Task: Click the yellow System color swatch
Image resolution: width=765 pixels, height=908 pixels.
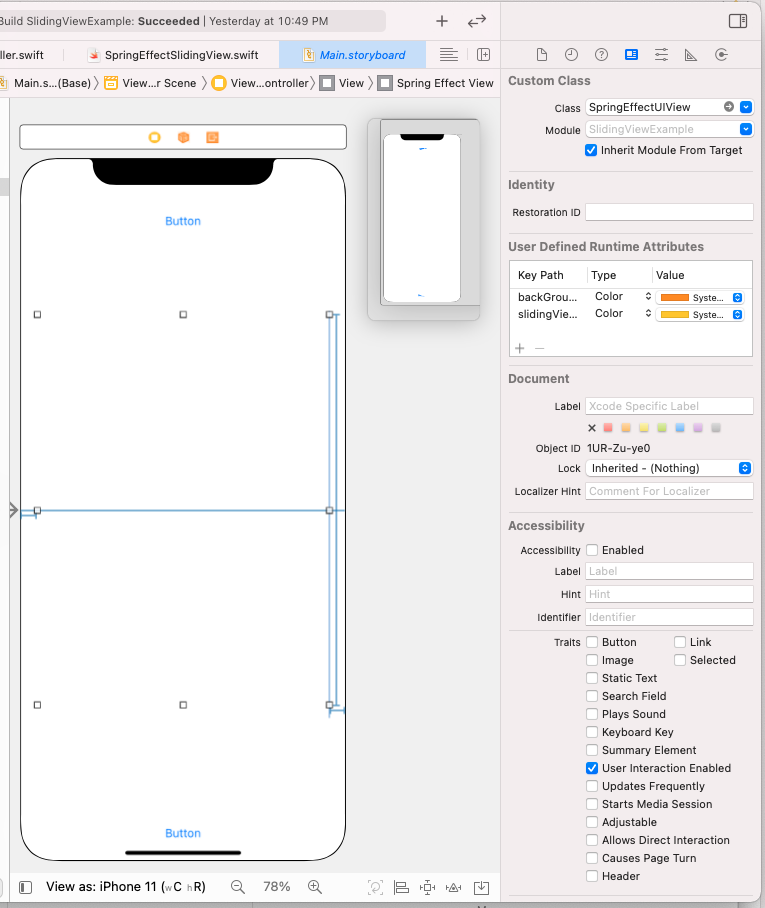Action: 675,314
